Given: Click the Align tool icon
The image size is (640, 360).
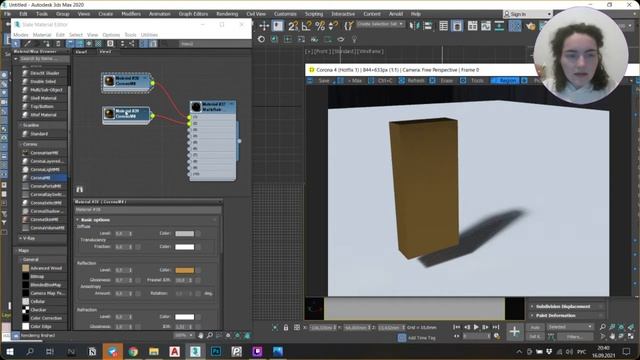Looking at the screenshot, I should [428, 26].
